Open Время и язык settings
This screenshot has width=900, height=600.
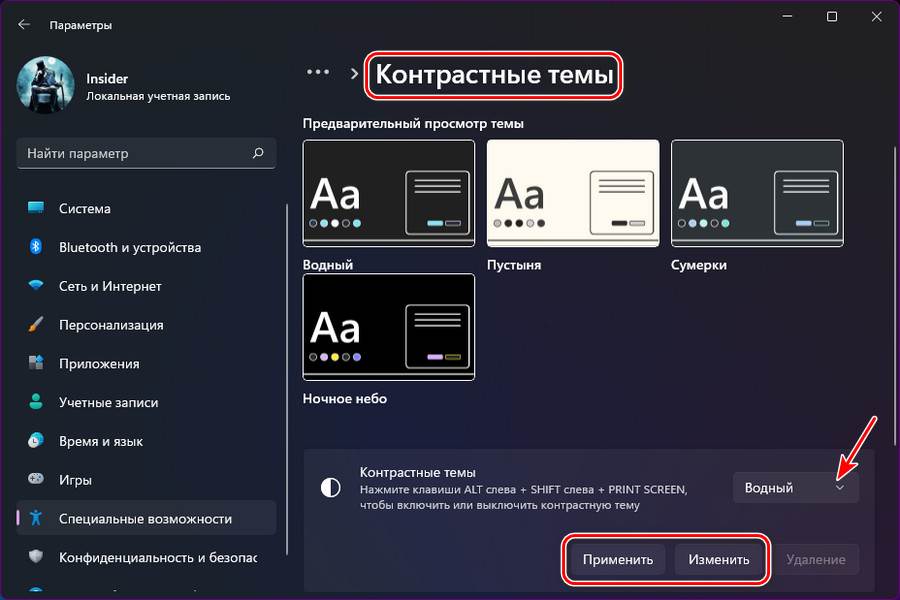coord(146,441)
